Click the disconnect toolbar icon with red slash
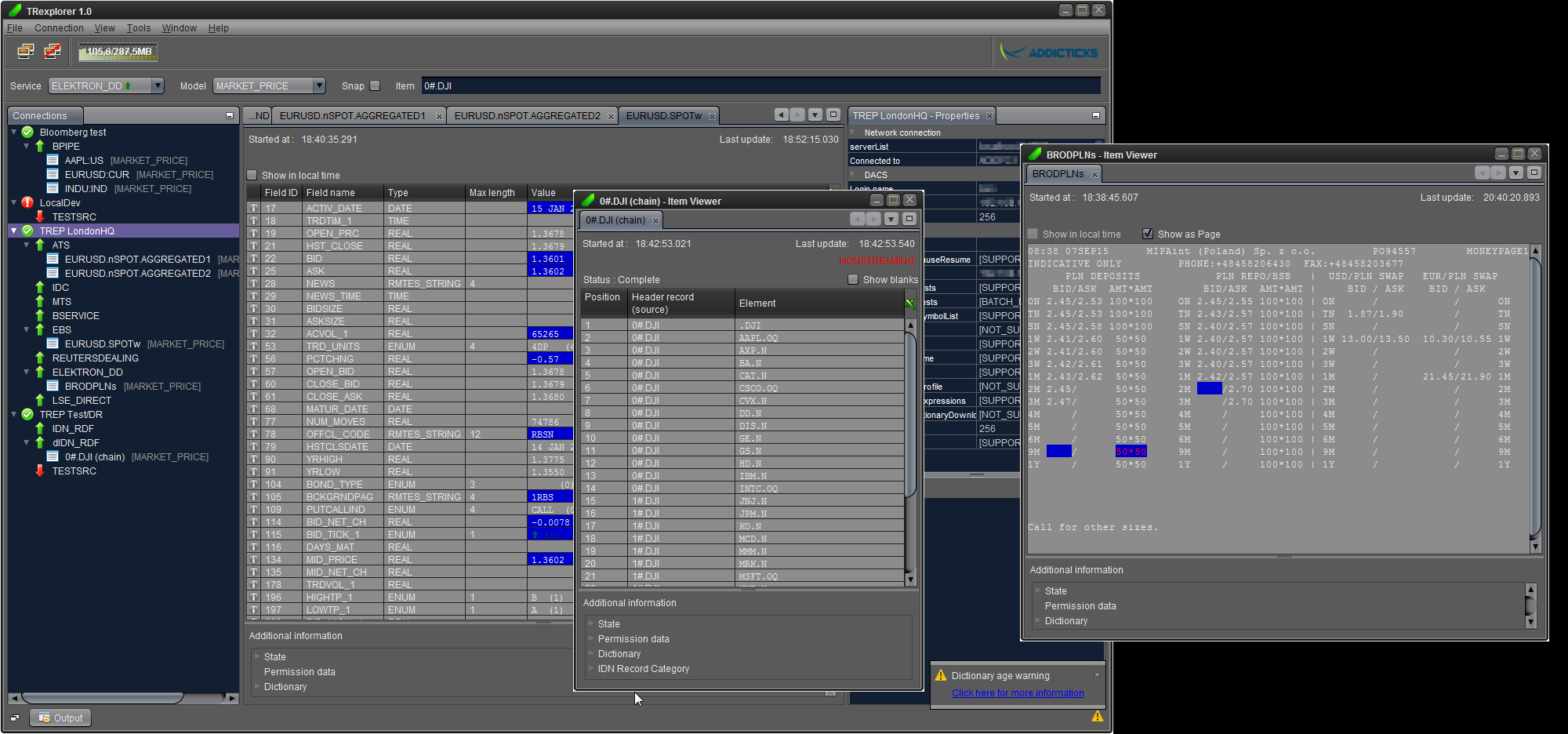Image resolution: width=1568 pixels, height=734 pixels. pos(53,52)
